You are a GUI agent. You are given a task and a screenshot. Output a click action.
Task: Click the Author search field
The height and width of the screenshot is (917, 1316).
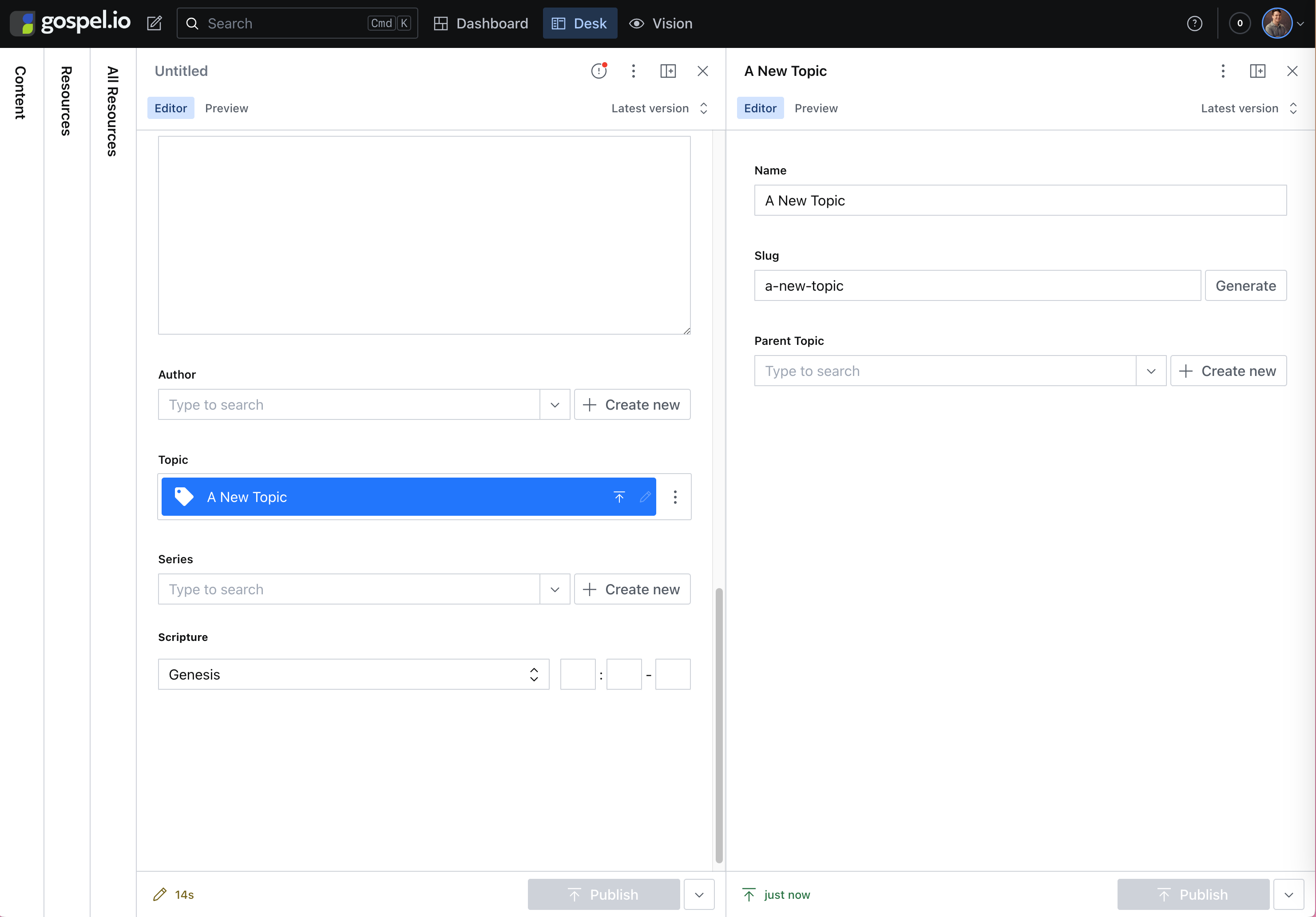[x=349, y=405]
